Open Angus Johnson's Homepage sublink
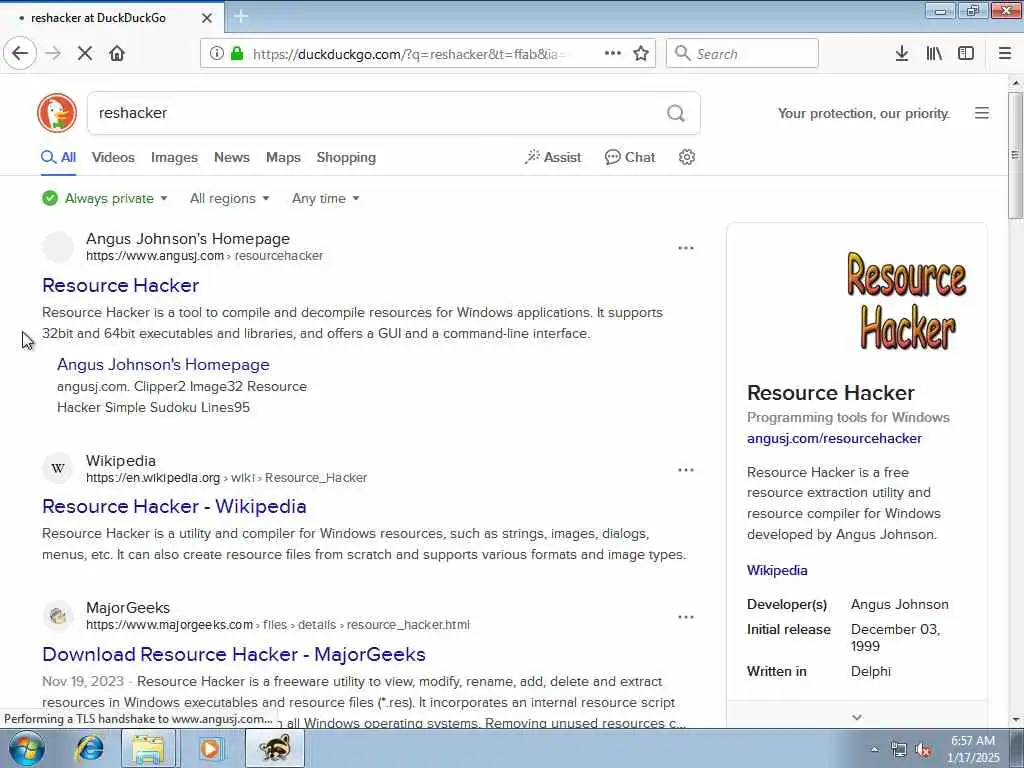The image size is (1024, 768). click(x=163, y=364)
